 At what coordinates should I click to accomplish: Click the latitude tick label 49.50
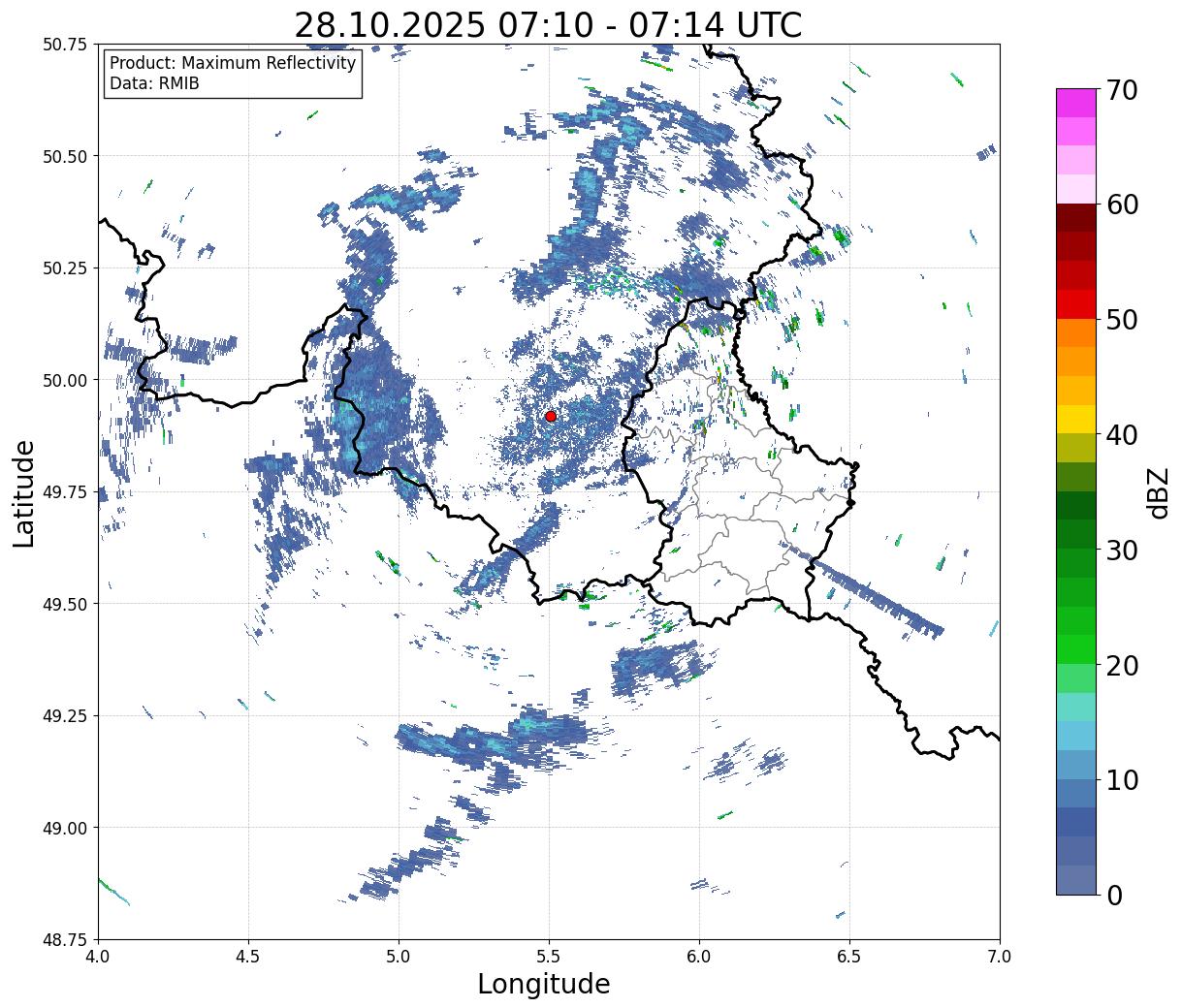pos(64,604)
